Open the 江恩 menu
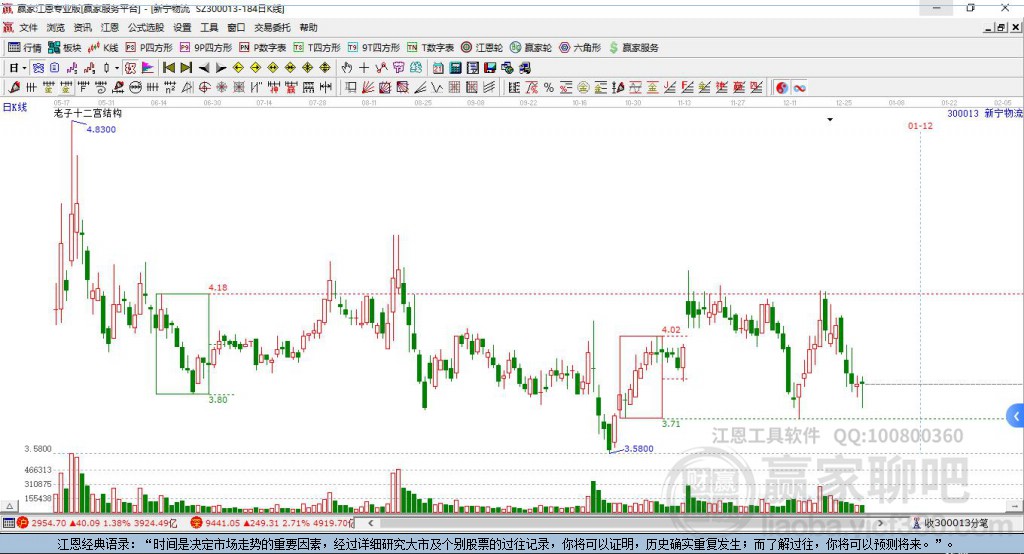This screenshot has height=554, width=1024. click(x=110, y=27)
